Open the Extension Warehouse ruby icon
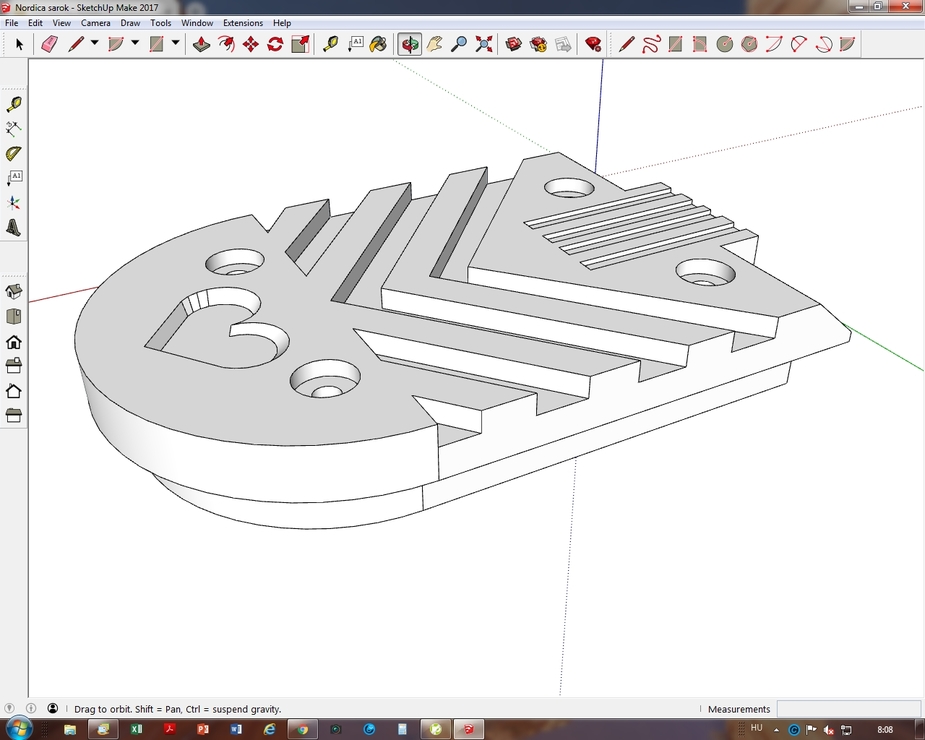The width and height of the screenshot is (925, 740). [x=593, y=44]
